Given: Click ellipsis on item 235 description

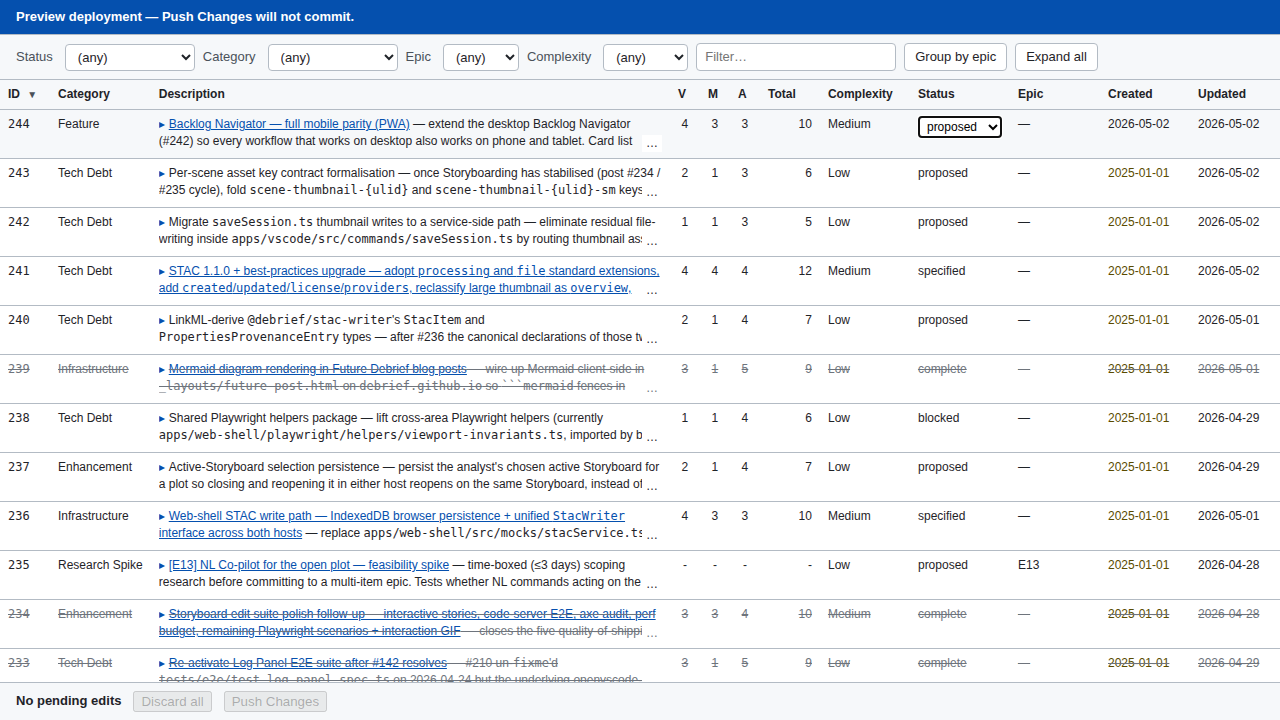Looking at the screenshot, I should coord(652,583).
